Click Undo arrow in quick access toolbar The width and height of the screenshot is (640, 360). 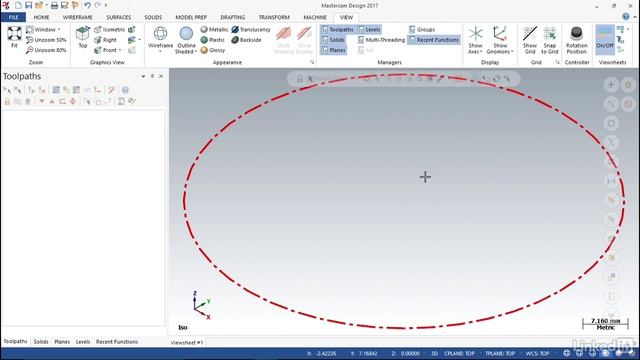tap(87, 5)
